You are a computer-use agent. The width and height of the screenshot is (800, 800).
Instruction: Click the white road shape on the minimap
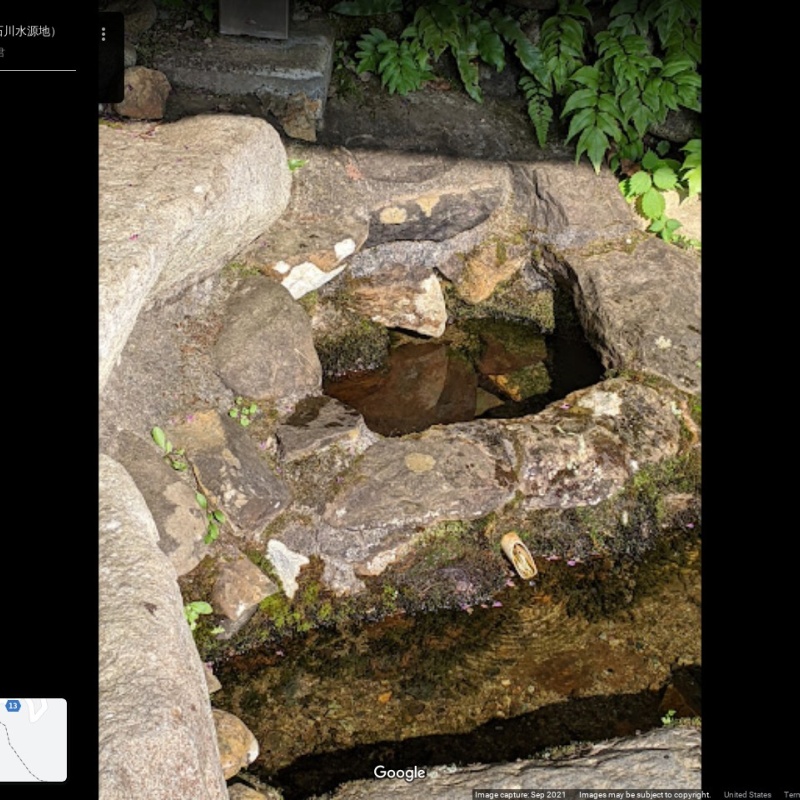pos(37,710)
